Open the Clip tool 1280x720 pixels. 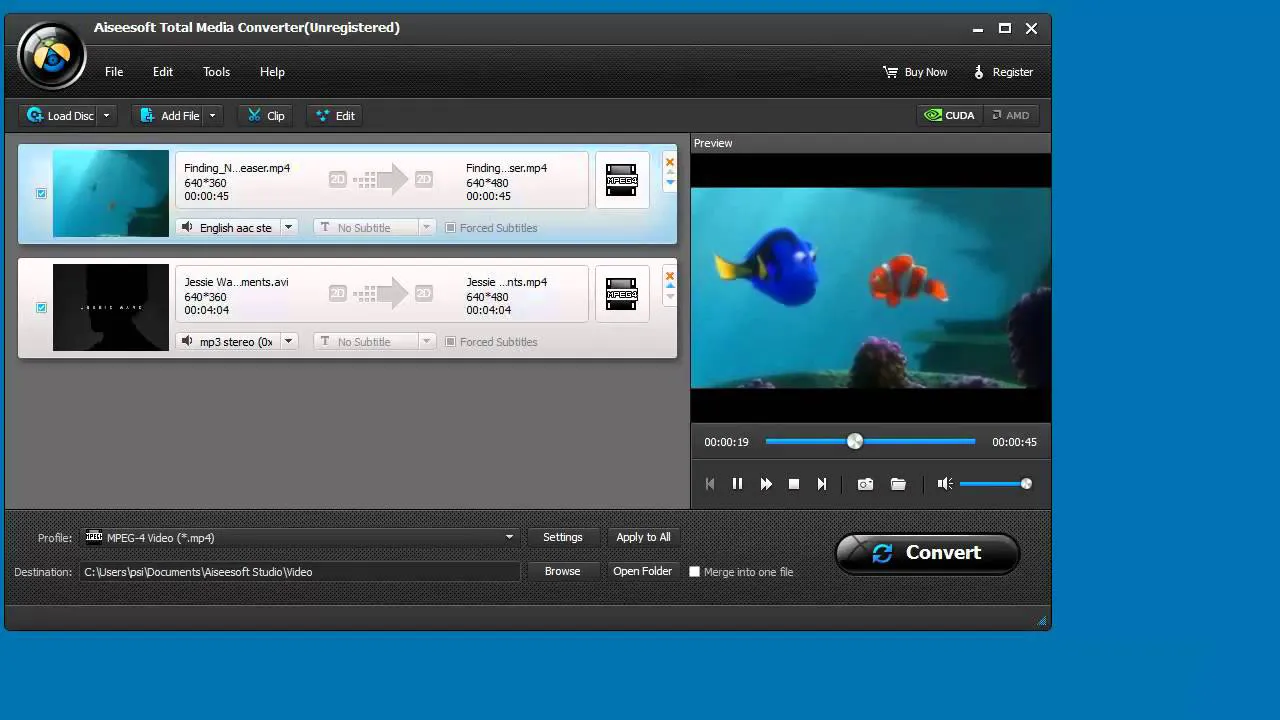266,116
